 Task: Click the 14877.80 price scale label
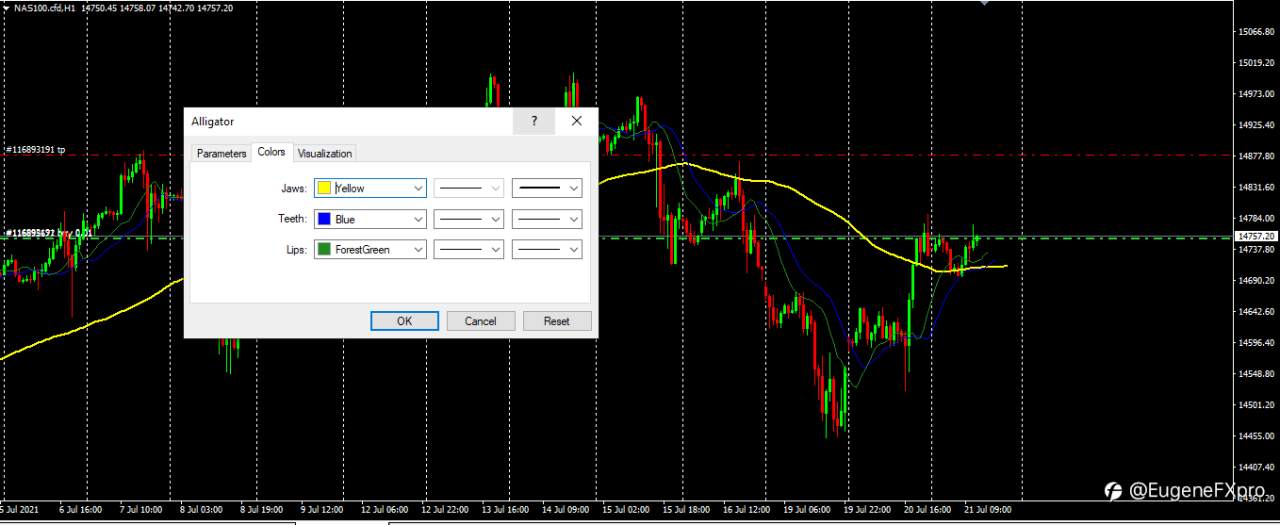click(x=1256, y=157)
